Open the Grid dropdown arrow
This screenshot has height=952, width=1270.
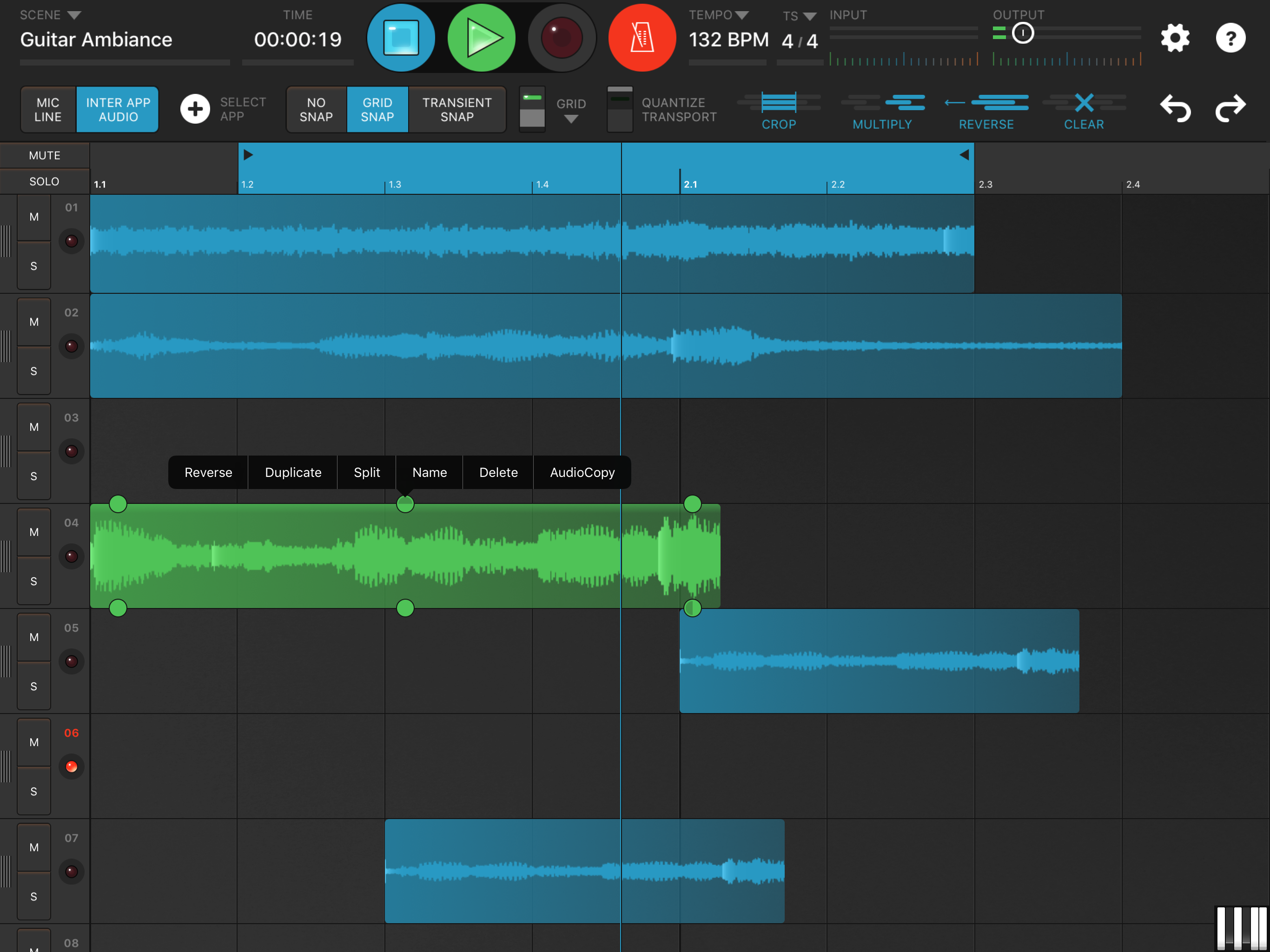[570, 119]
